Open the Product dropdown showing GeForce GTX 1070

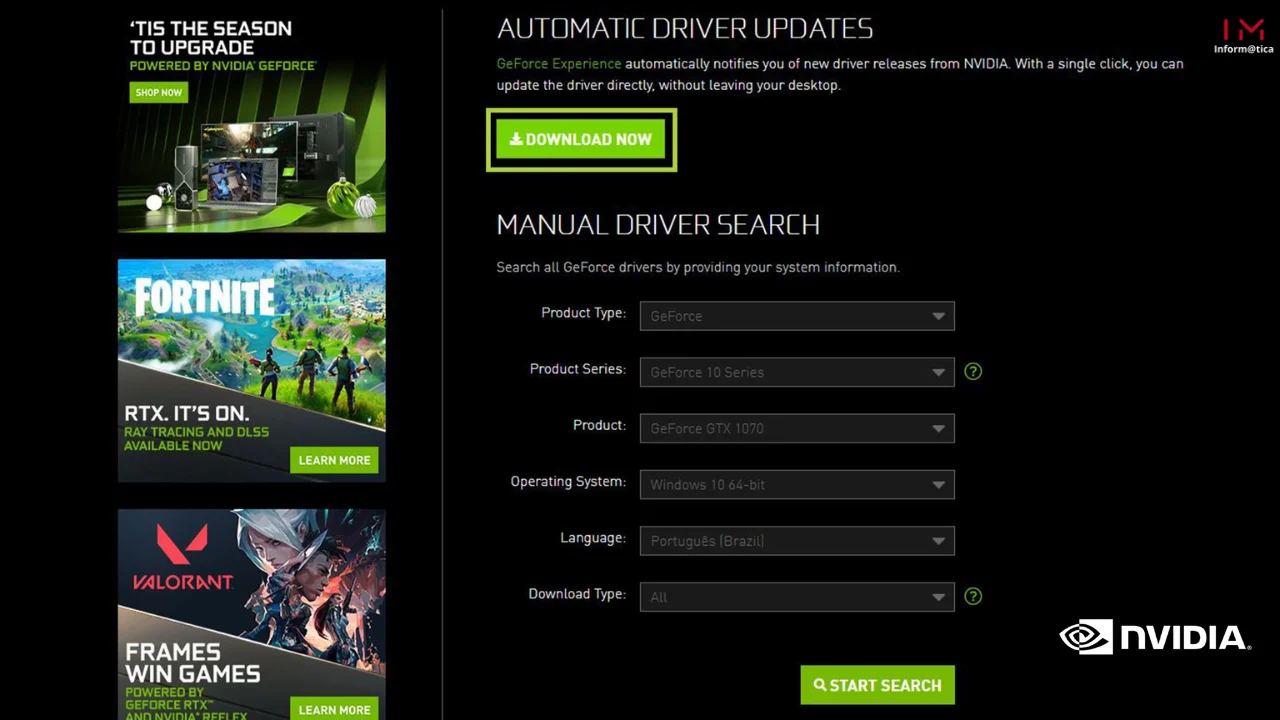(x=797, y=428)
